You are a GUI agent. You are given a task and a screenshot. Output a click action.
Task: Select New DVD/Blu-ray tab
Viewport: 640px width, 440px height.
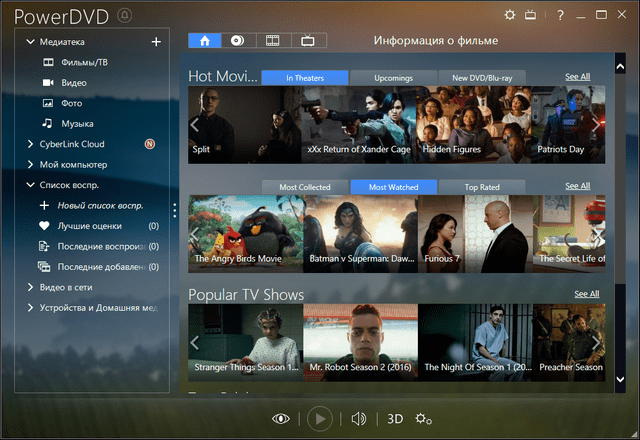[482, 78]
